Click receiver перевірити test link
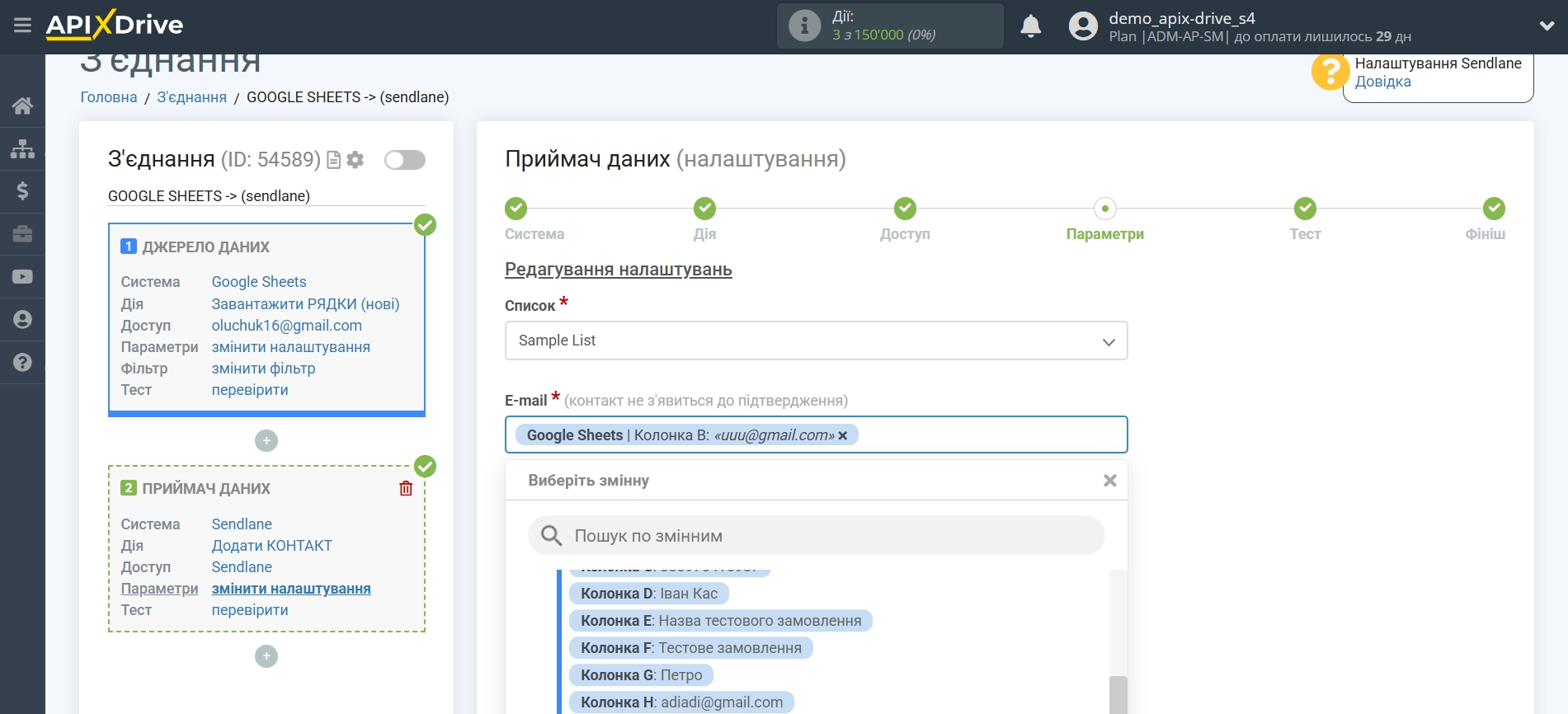1568x714 pixels. (250, 610)
